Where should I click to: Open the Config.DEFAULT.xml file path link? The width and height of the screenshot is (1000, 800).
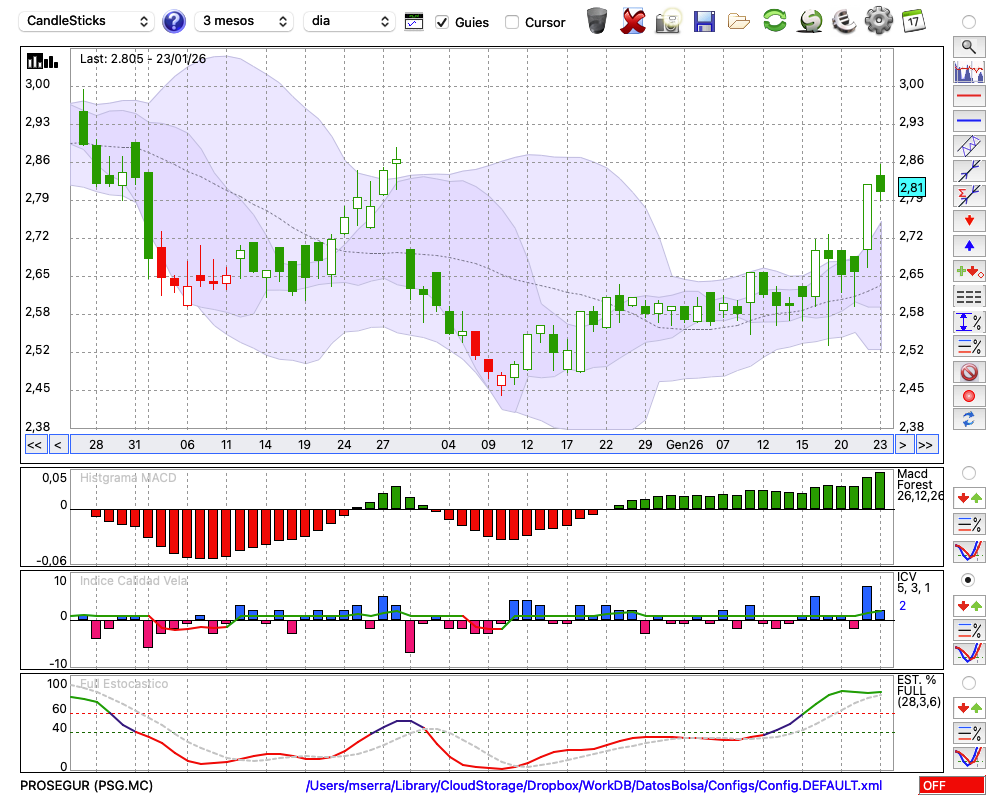coord(594,786)
